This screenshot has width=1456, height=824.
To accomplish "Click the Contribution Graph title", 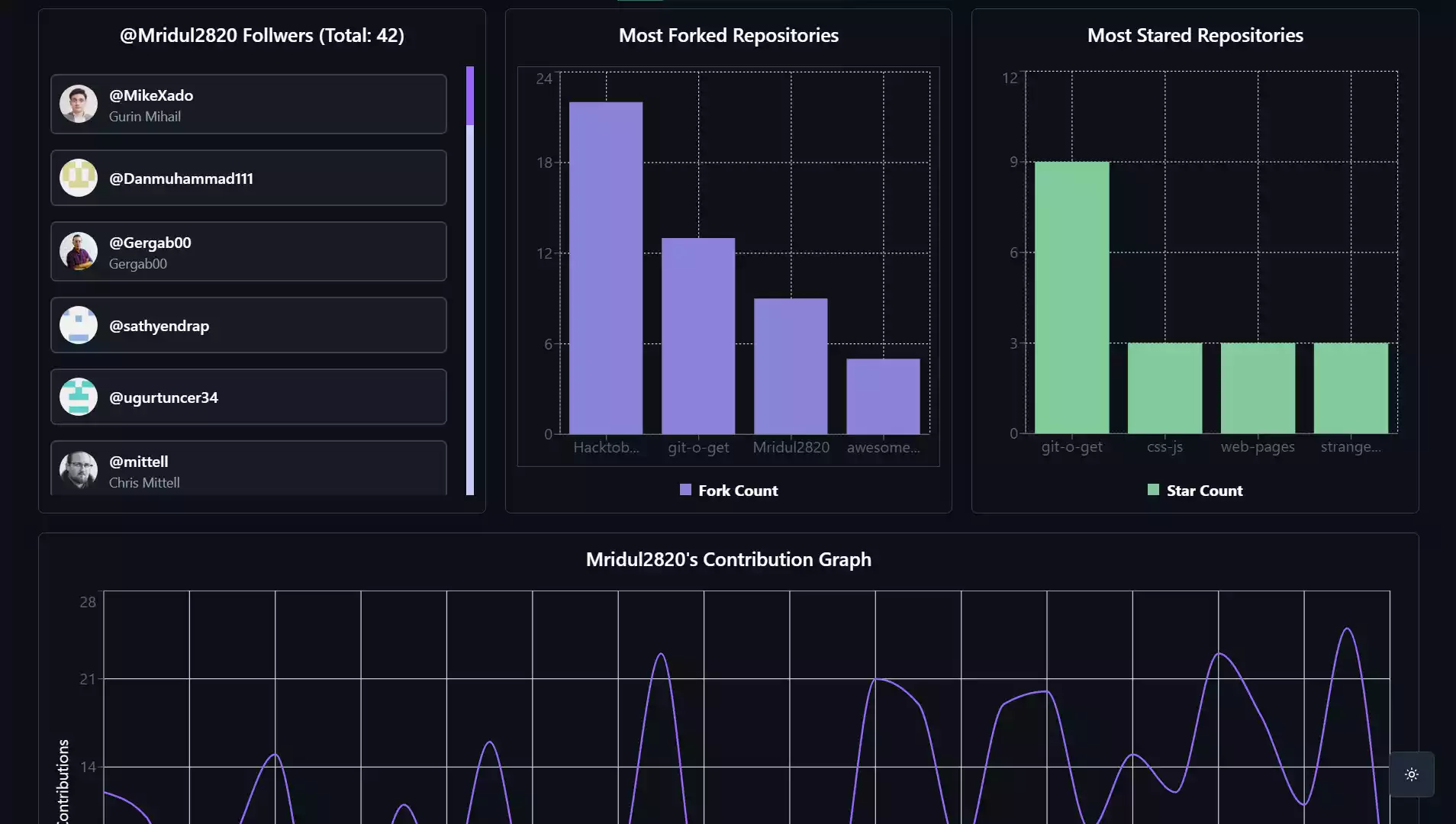I will tap(729, 559).
